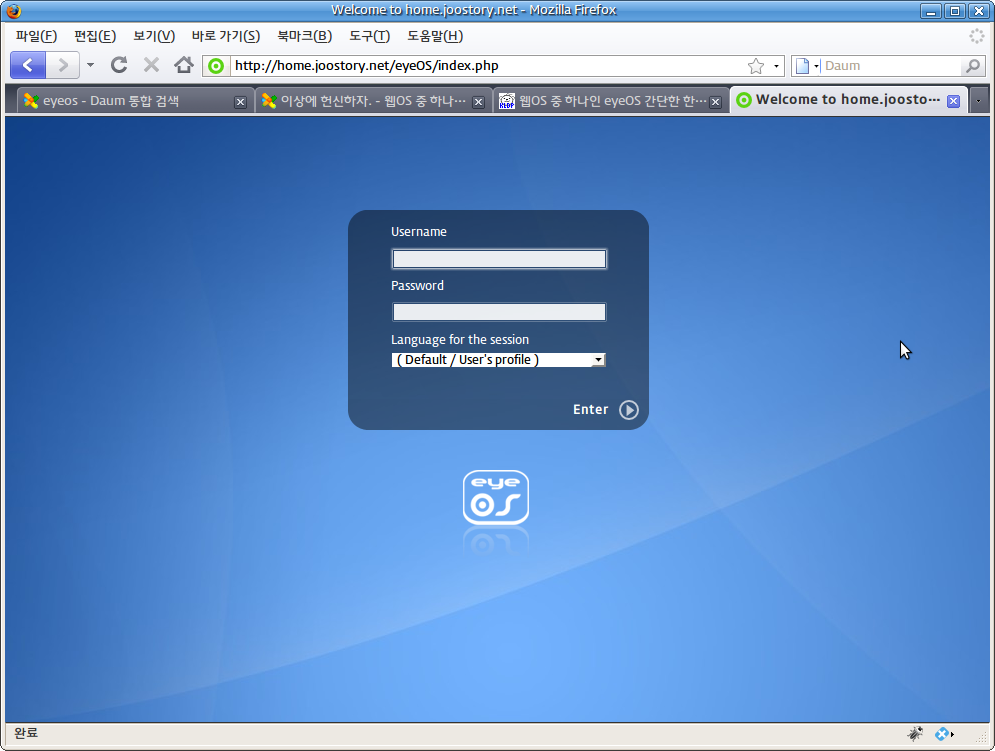Image resolution: width=995 pixels, height=751 pixels.
Task: Click the circular play arrow next to Enter
Action: (629, 410)
